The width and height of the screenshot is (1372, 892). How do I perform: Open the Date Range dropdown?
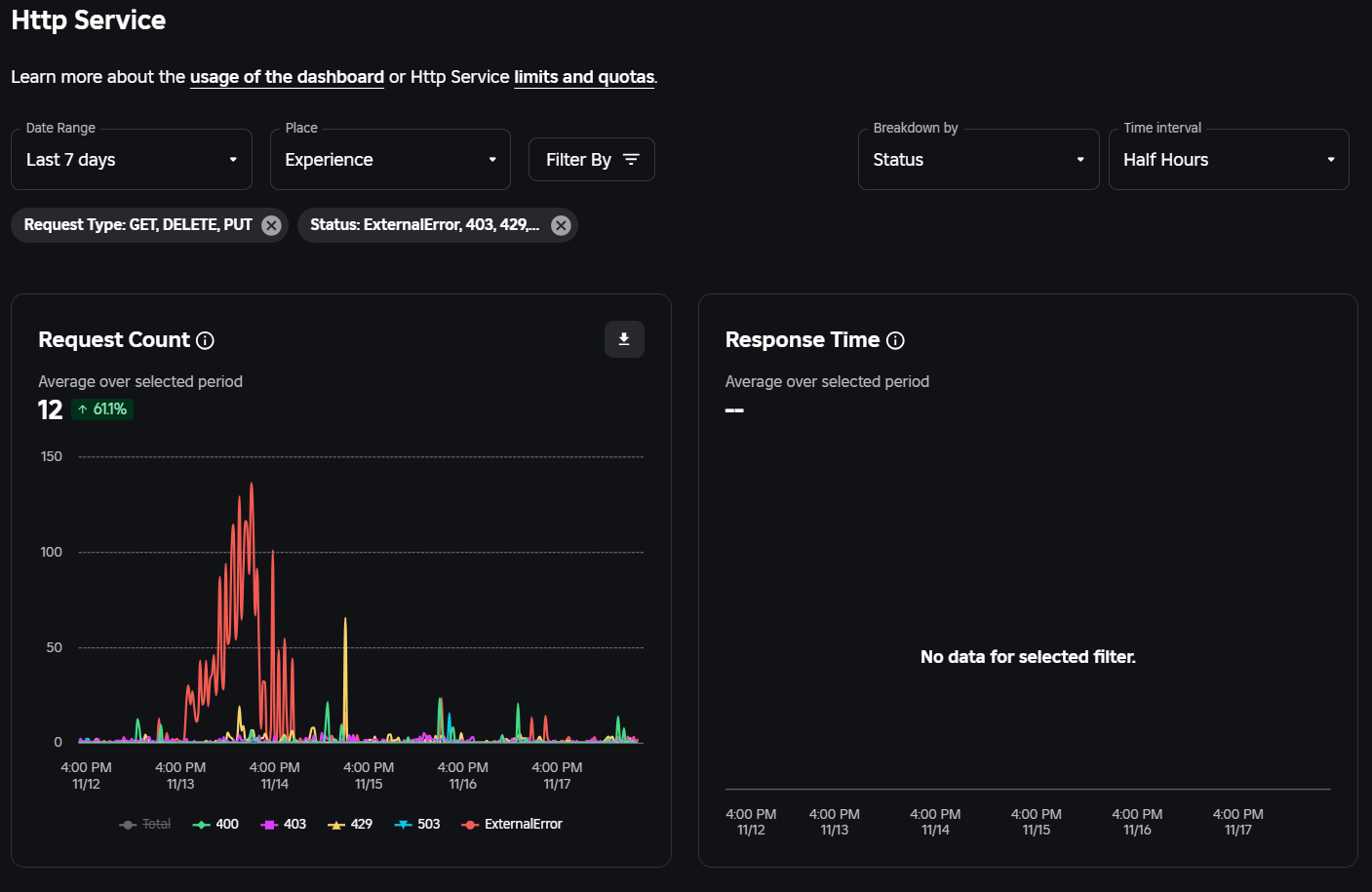point(132,159)
